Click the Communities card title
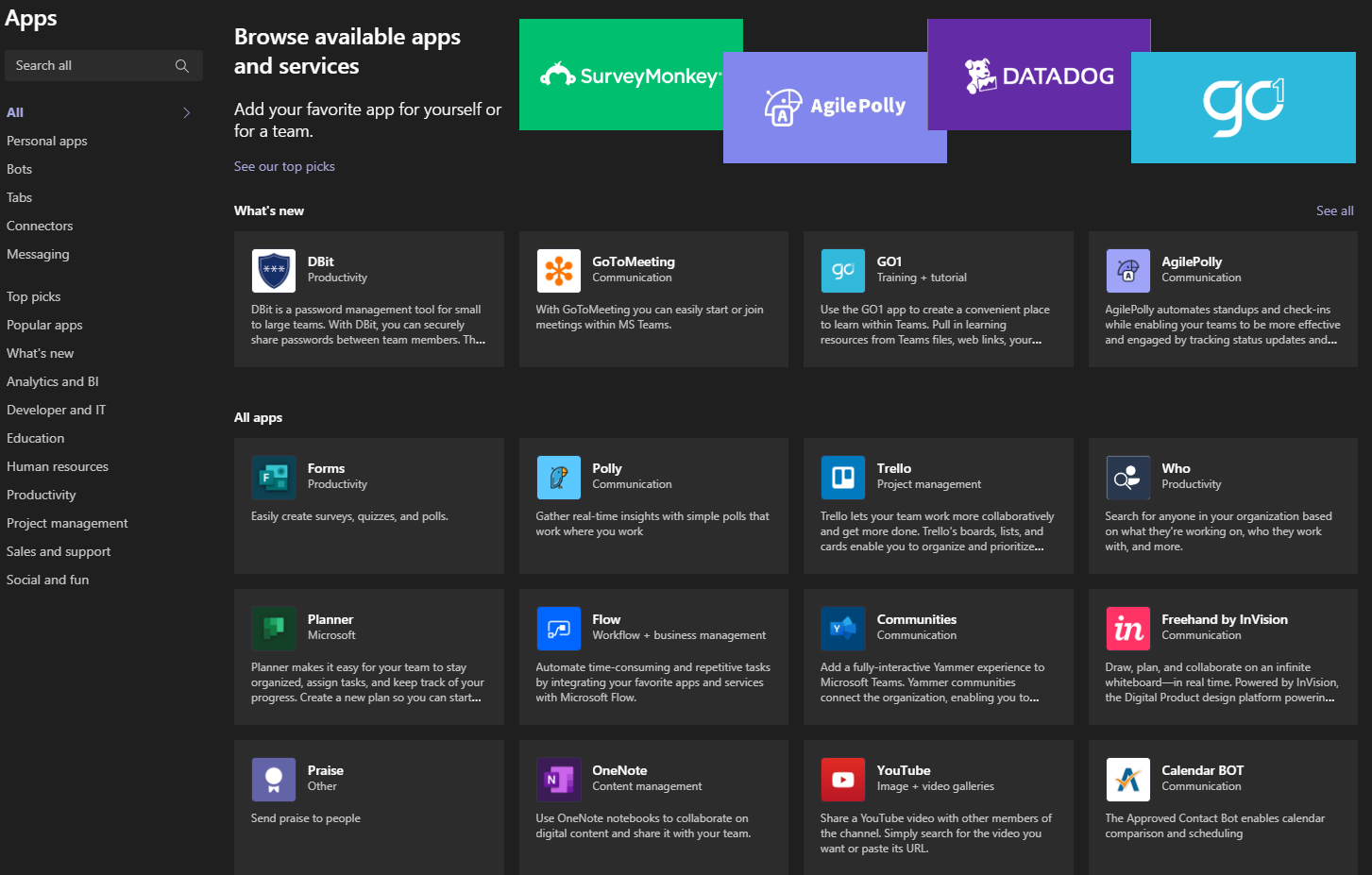Screen dimensions: 1372x875 point(917,619)
